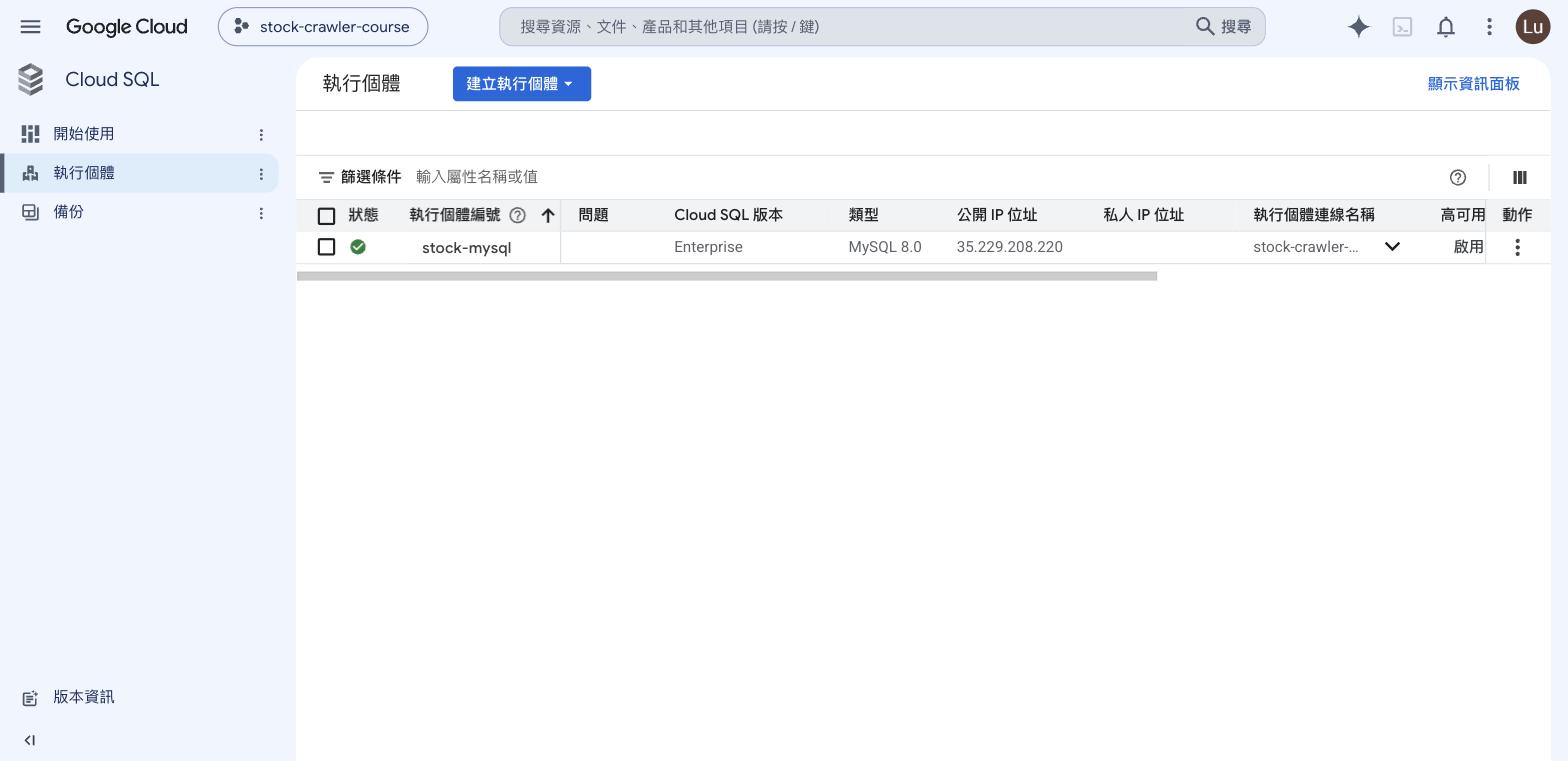The width and height of the screenshot is (1568, 761).
Task: Open column display options icon
Action: coord(1520,177)
